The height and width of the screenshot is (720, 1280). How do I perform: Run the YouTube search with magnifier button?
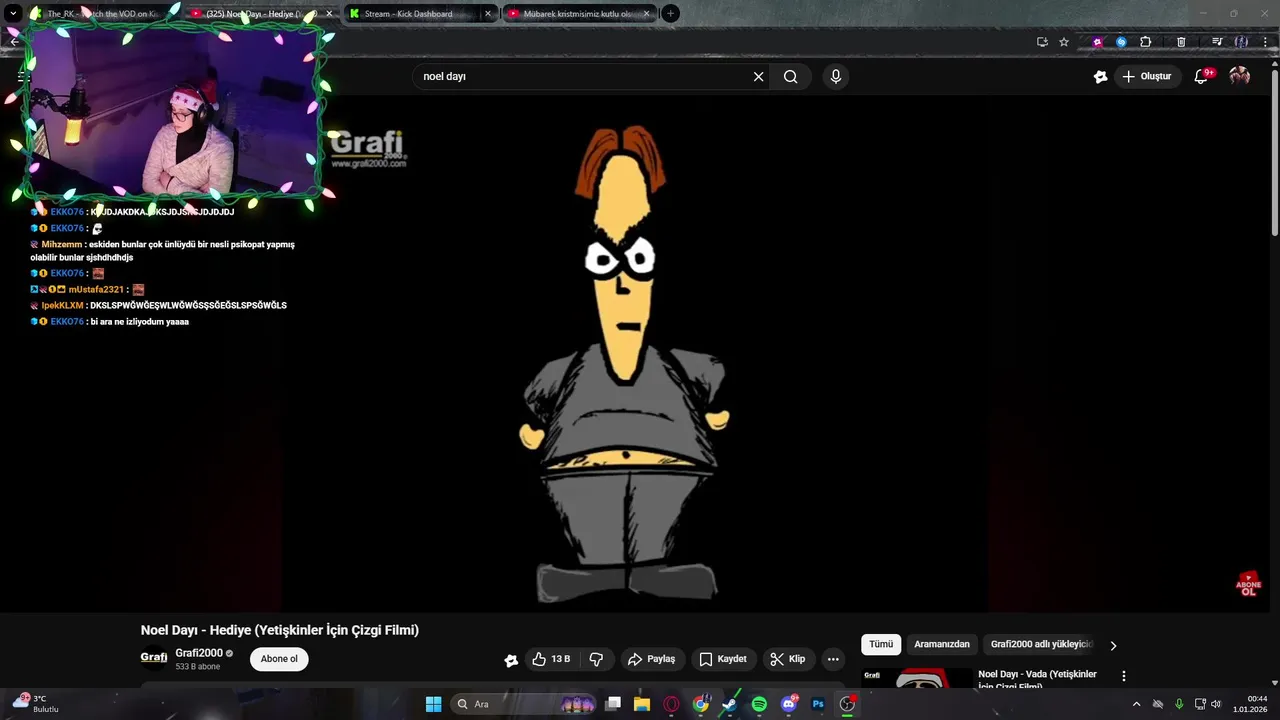(x=791, y=77)
